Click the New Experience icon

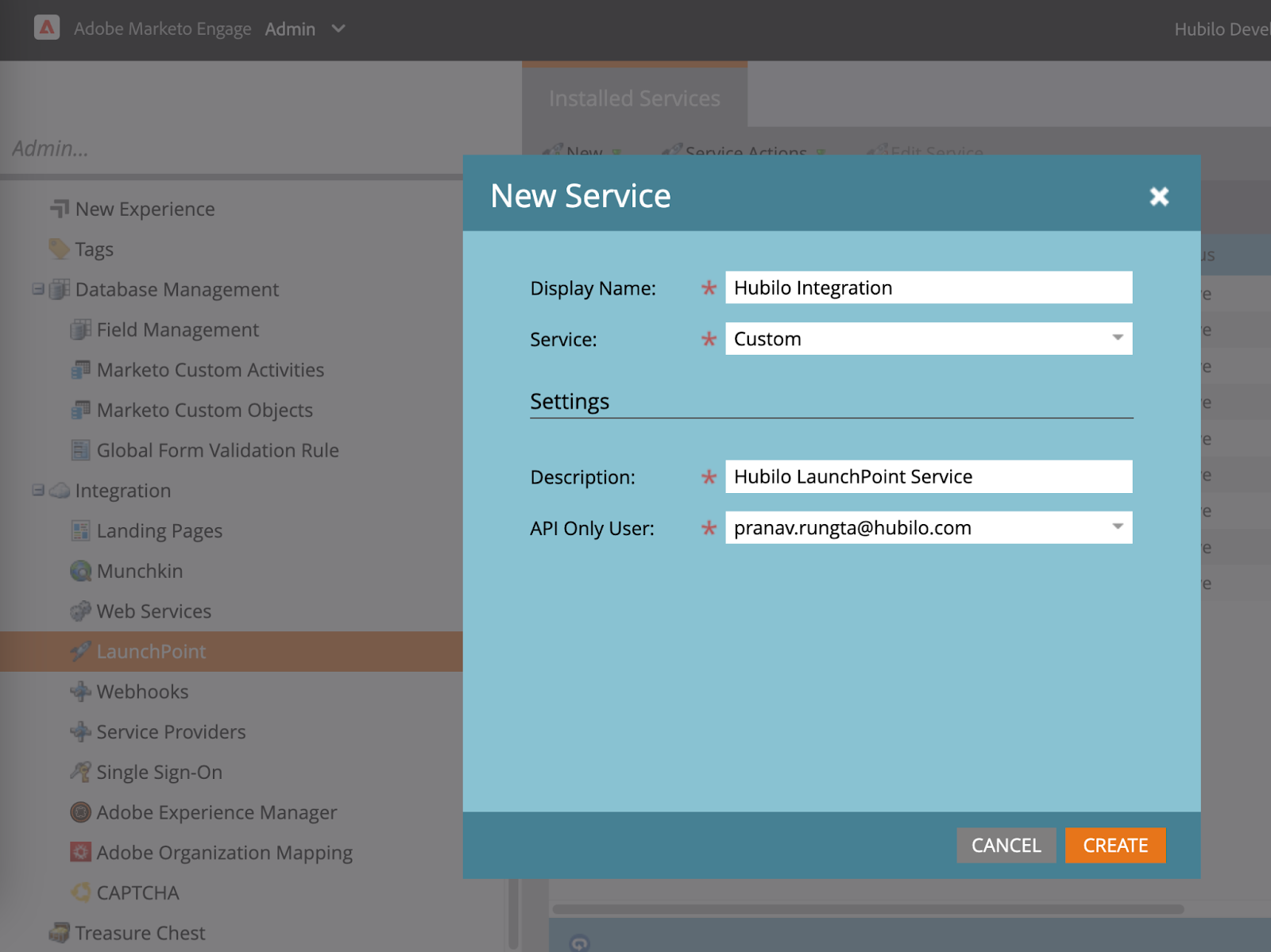[60, 209]
